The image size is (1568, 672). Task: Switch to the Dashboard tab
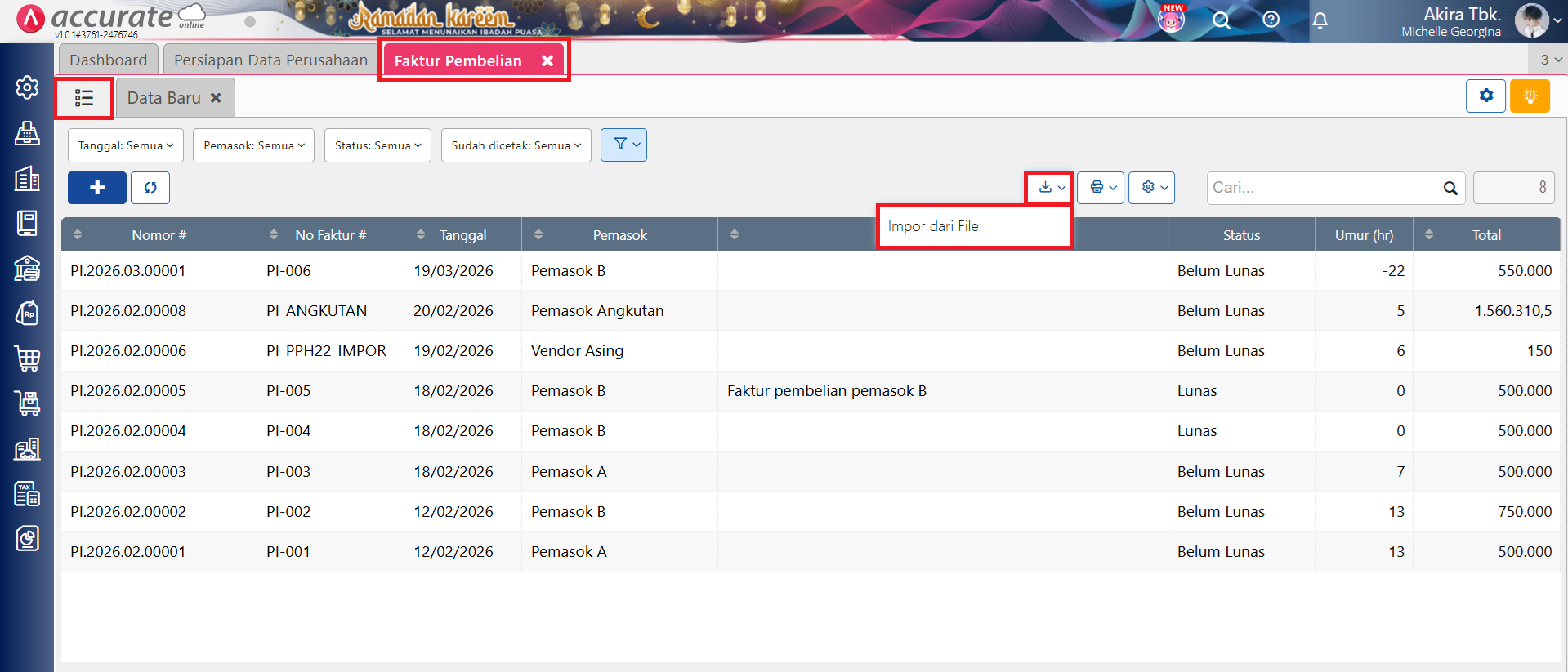108,60
